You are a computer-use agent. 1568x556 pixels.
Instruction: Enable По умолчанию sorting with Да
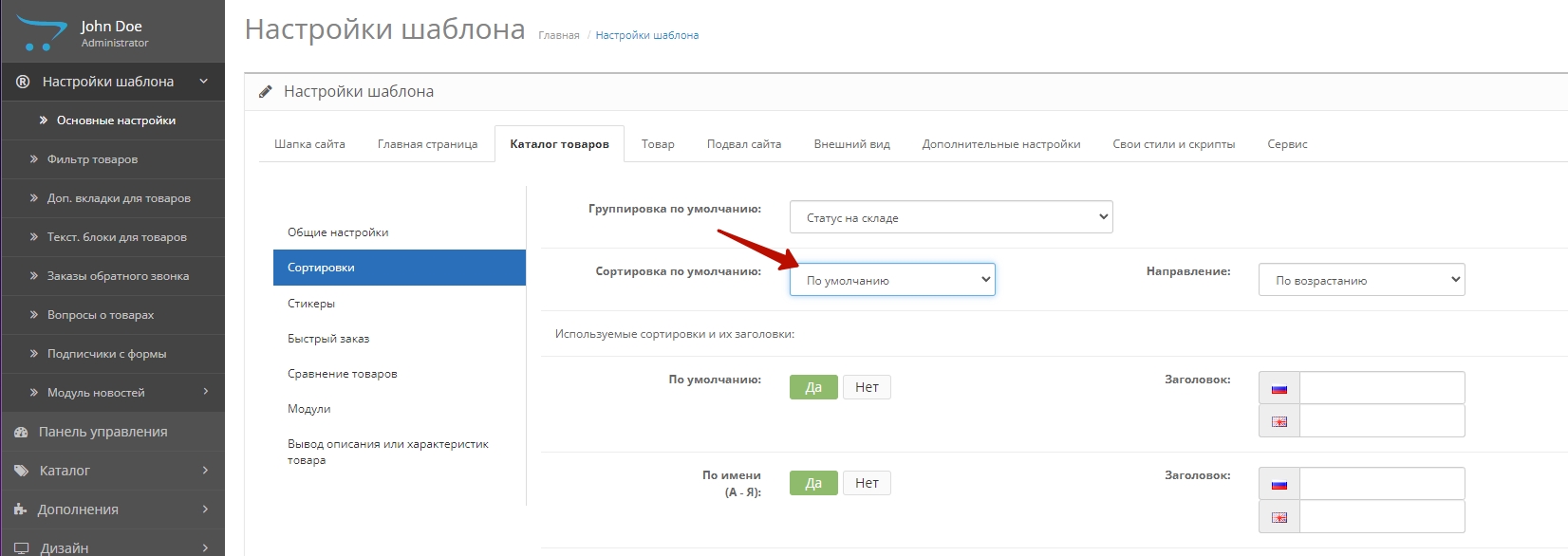(x=812, y=387)
